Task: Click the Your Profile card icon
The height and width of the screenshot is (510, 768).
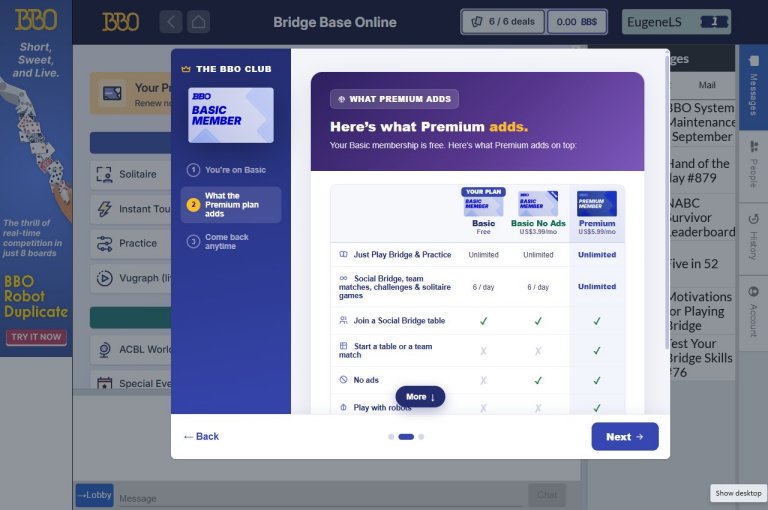Action: point(112,93)
